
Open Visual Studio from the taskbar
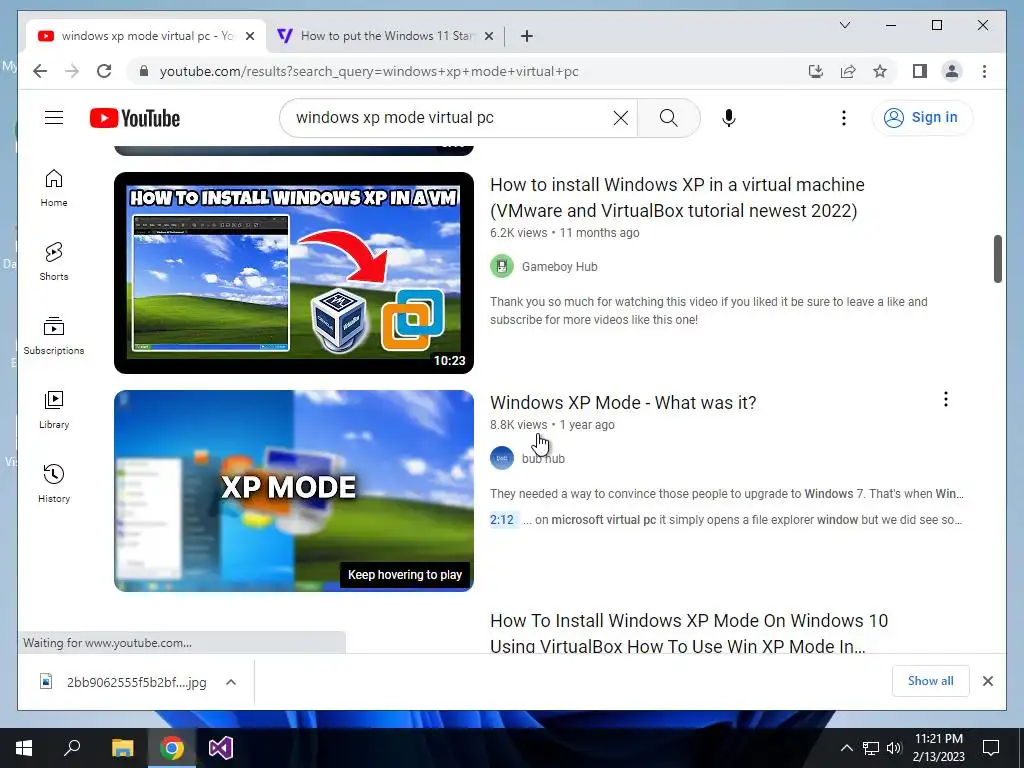(221, 748)
